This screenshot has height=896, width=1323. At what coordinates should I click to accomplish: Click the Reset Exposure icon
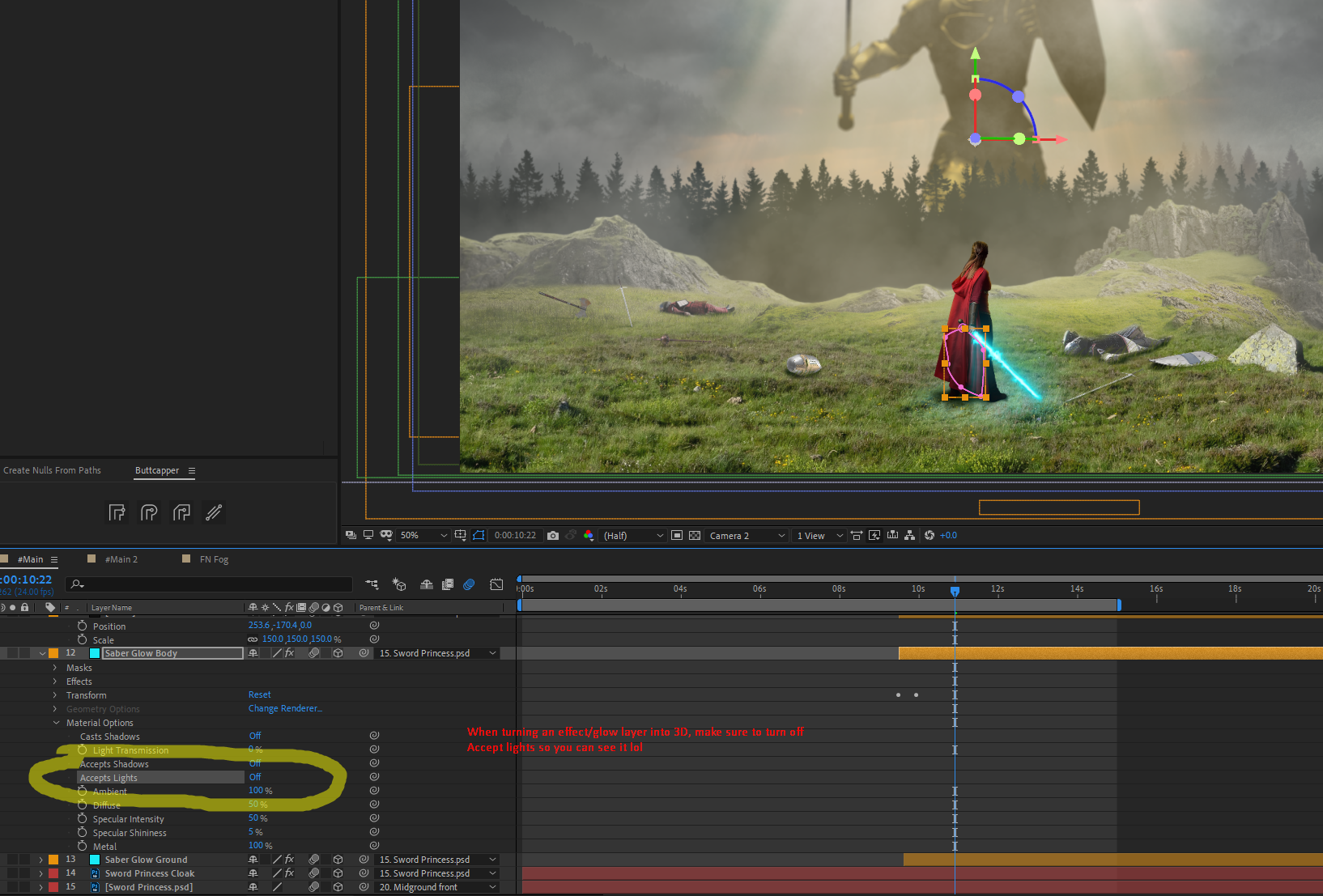pyautogui.click(x=930, y=536)
